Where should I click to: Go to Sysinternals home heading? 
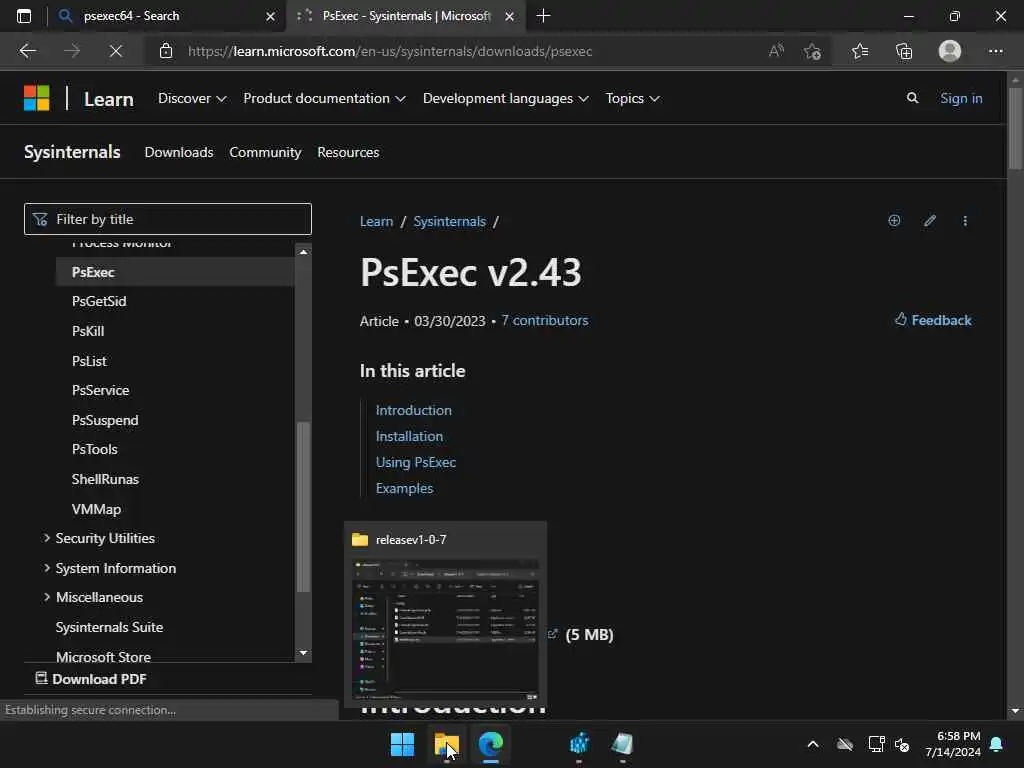tap(72, 152)
